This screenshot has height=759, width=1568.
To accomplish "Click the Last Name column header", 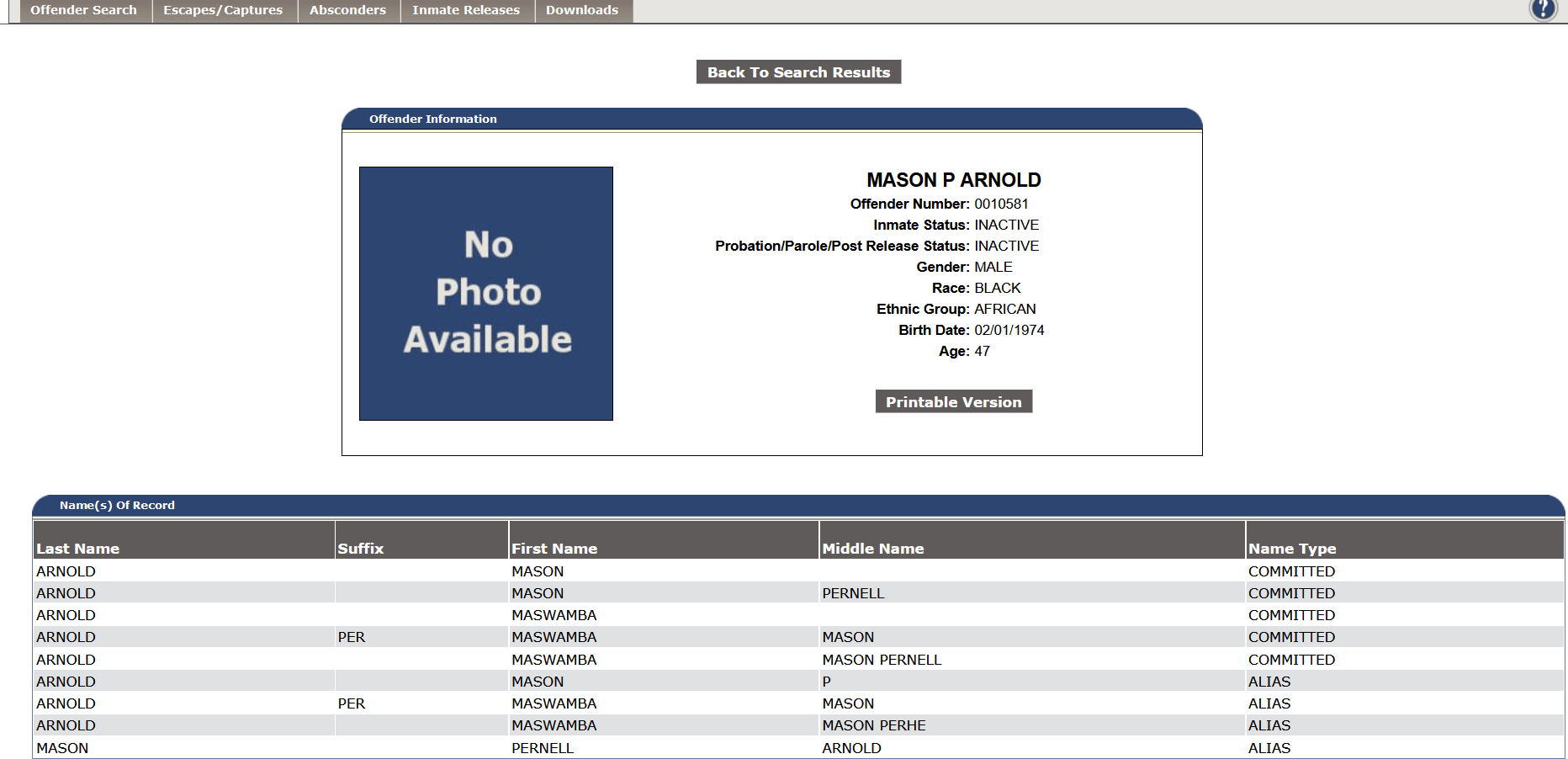I will coord(78,549).
